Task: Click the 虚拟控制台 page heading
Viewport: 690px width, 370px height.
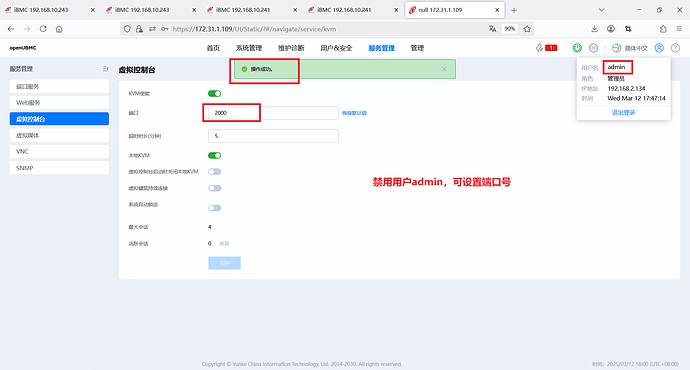Action: tap(137, 70)
